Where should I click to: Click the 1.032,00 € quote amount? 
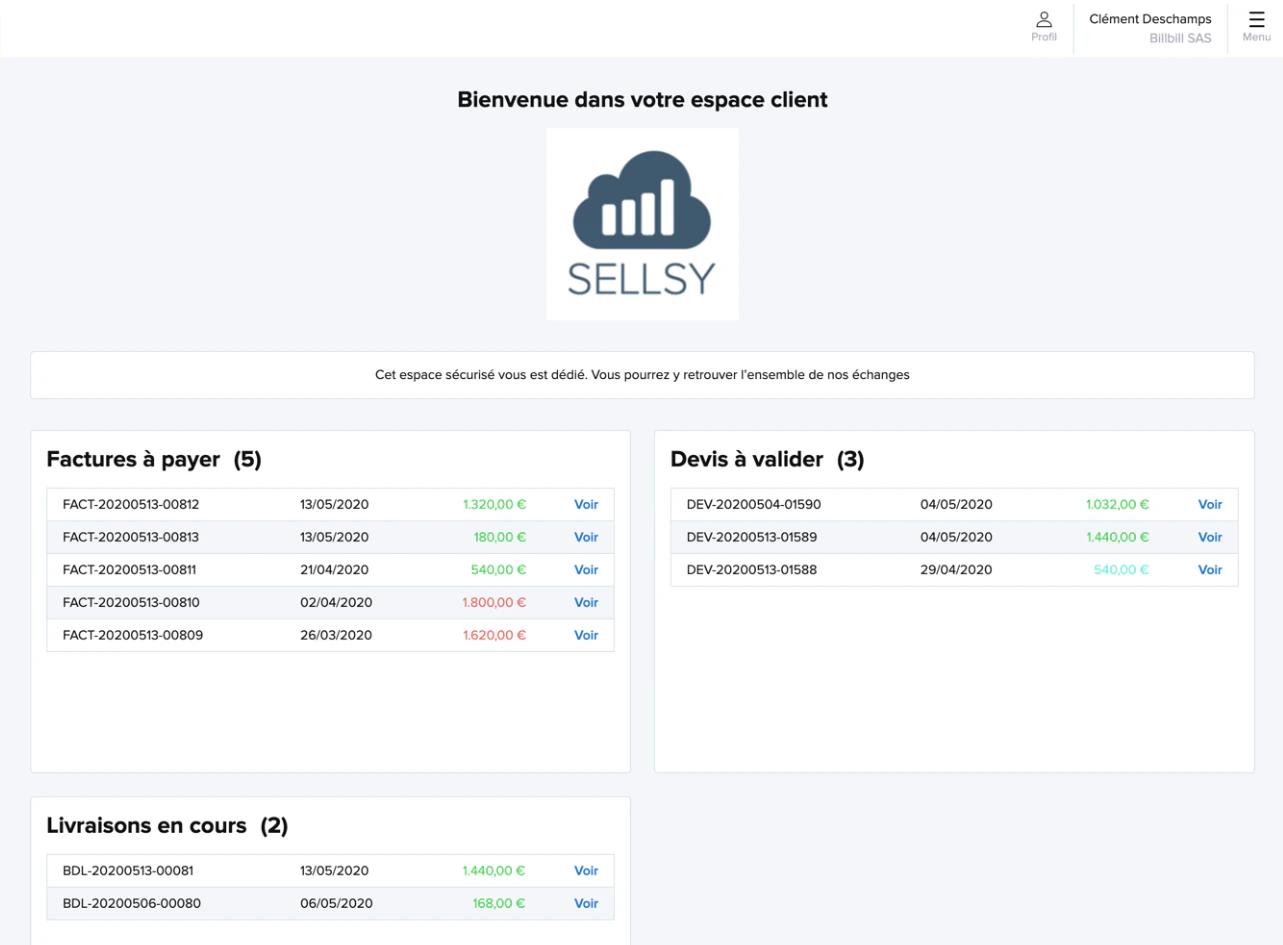pos(1118,505)
